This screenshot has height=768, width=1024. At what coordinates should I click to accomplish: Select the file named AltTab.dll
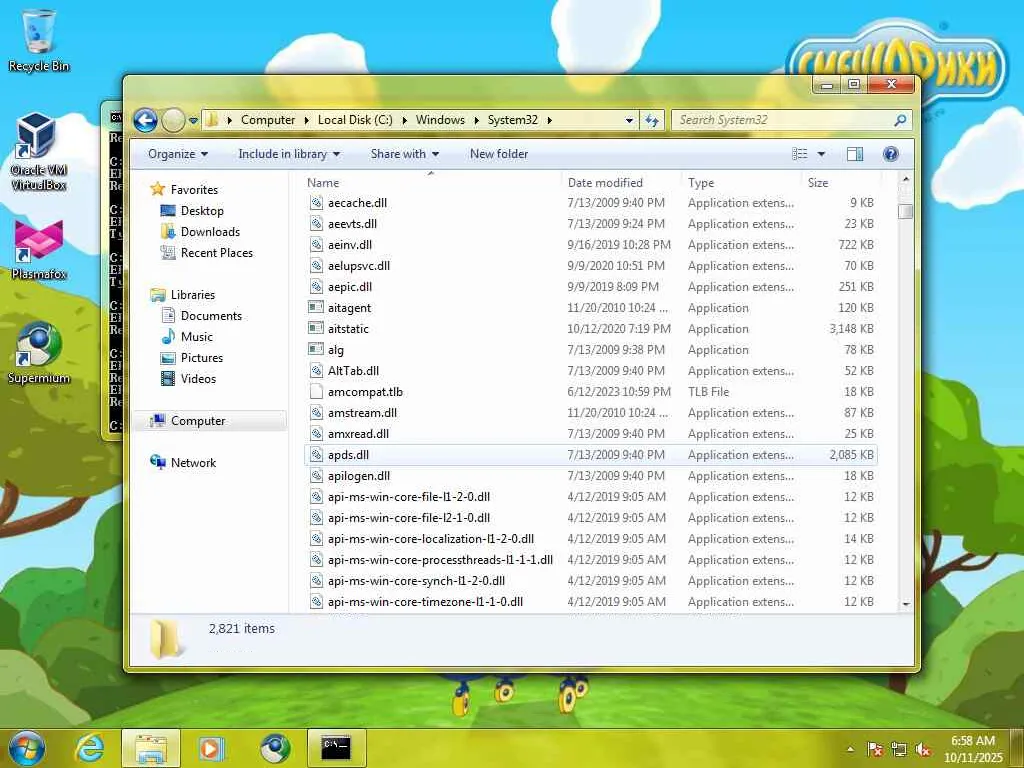coord(353,371)
